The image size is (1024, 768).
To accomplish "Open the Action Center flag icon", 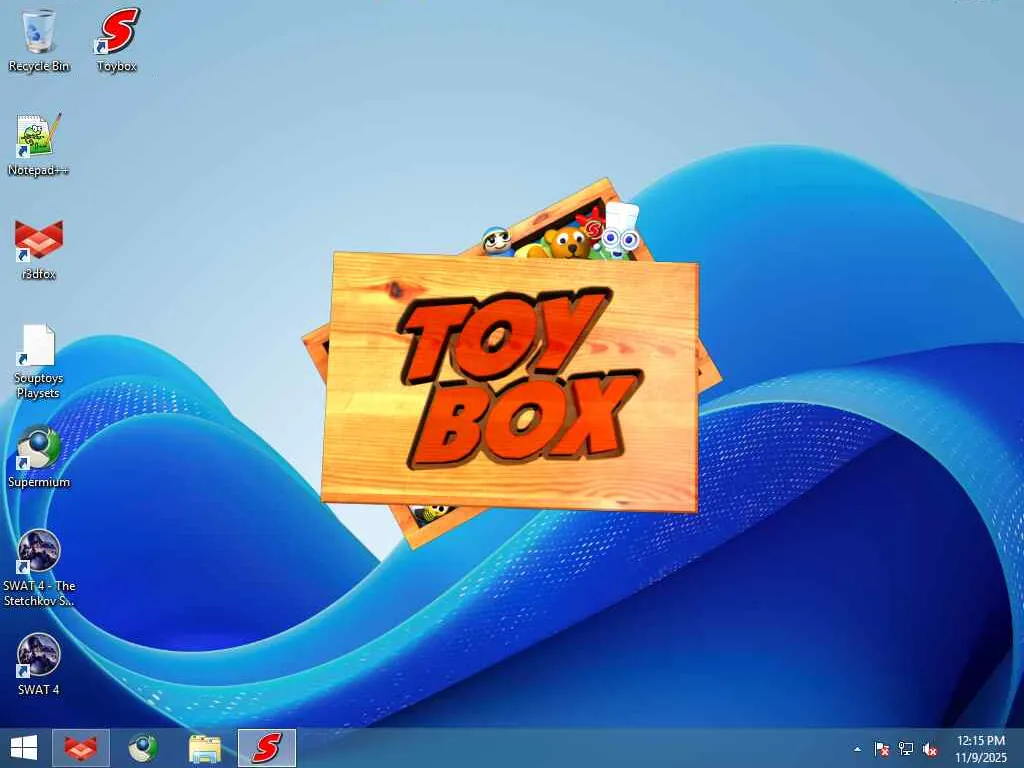I will [882, 749].
